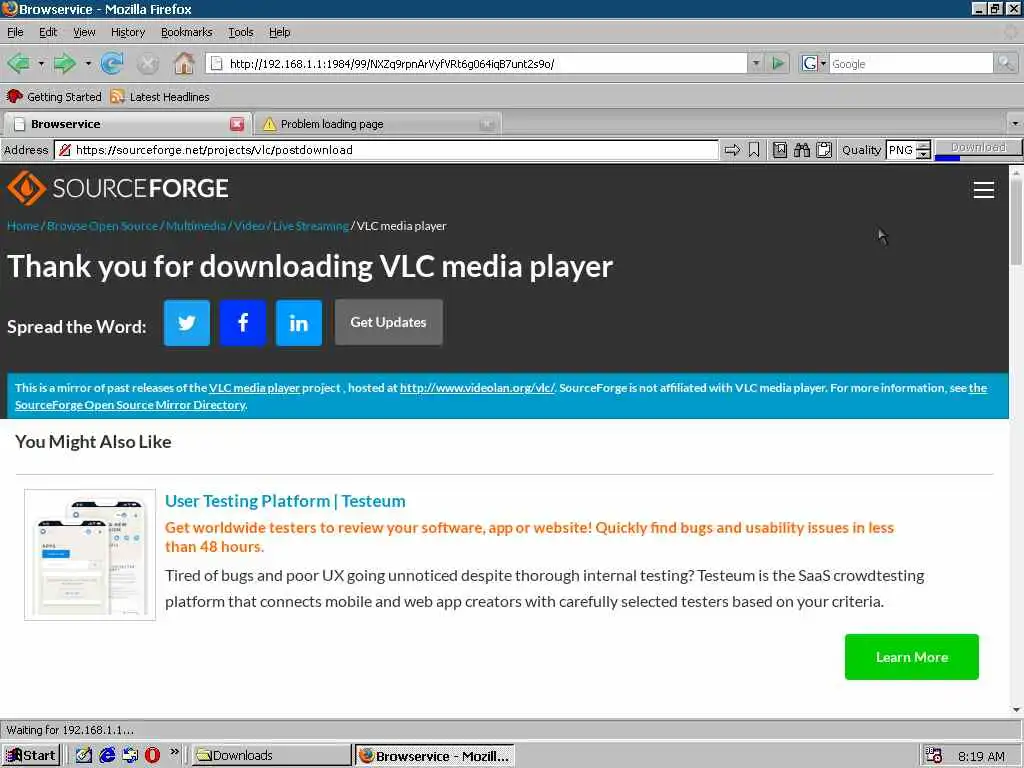
Task: Reload the page with the Refresh icon
Action: pyautogui.click(x=112, y=63)
